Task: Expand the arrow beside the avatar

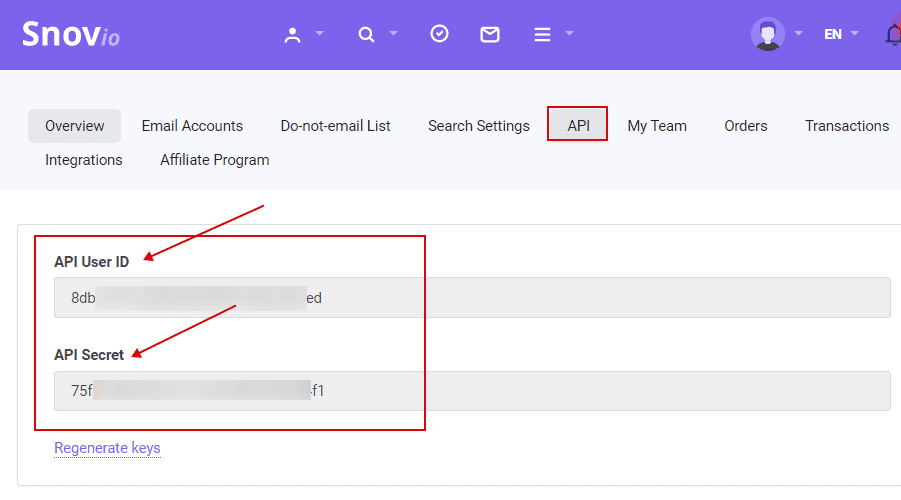Action: coord(799,34)
